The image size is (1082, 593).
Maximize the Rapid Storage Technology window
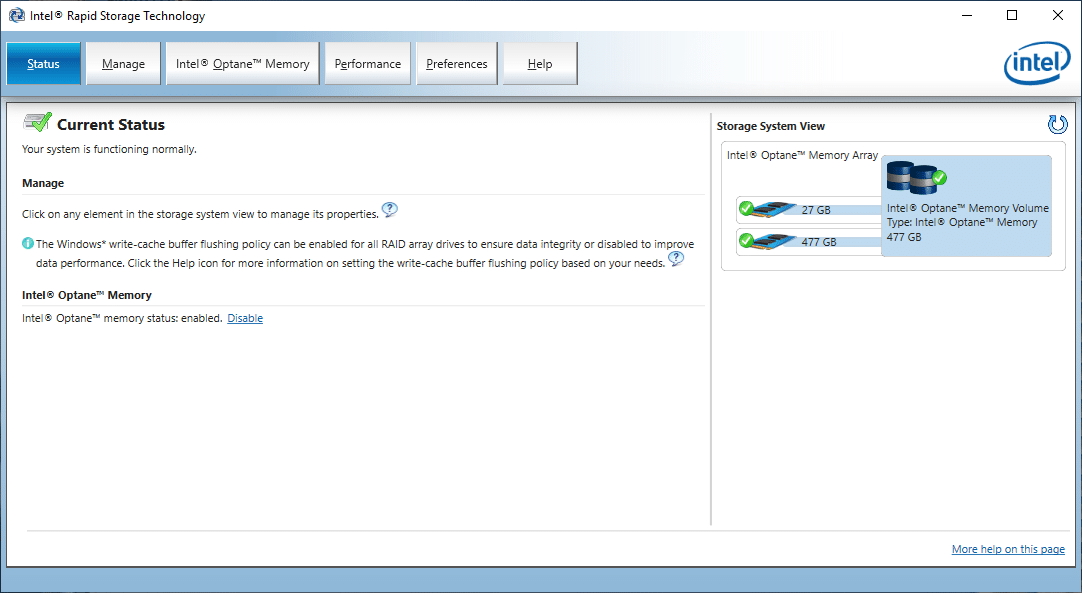coord(1012,15)
